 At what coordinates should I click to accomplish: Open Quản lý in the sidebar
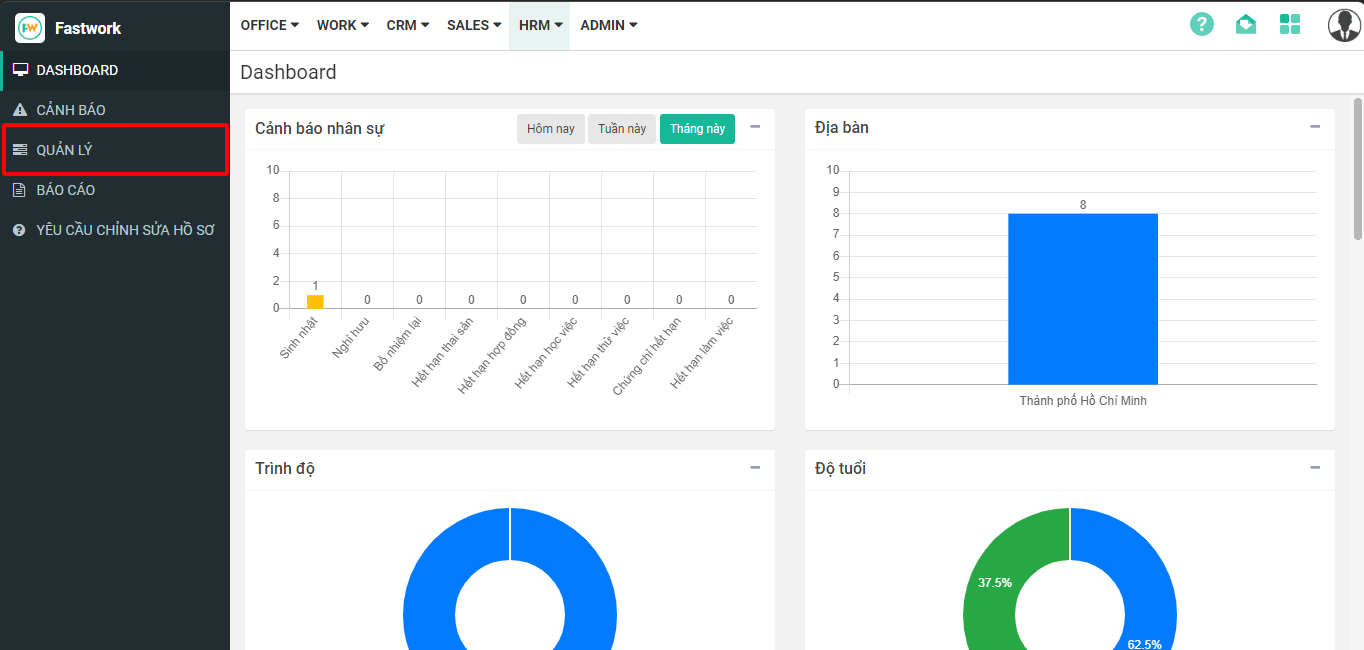tap(65, 150)
